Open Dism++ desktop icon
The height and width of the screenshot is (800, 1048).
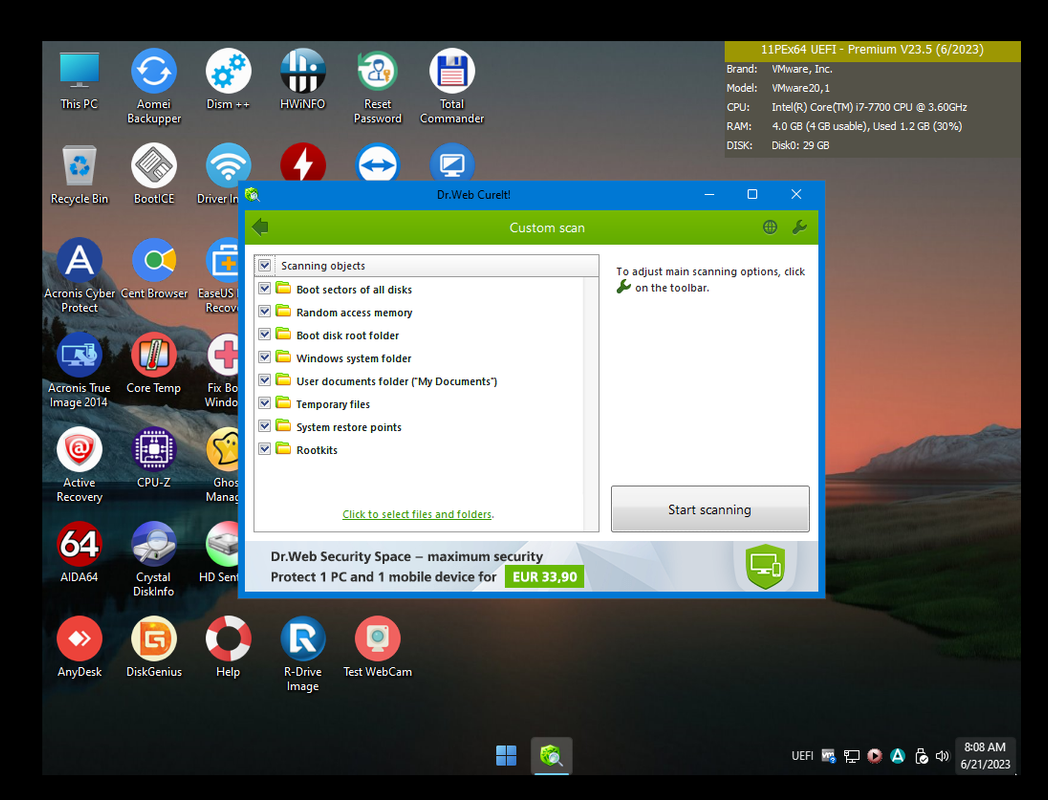point(228,80)
